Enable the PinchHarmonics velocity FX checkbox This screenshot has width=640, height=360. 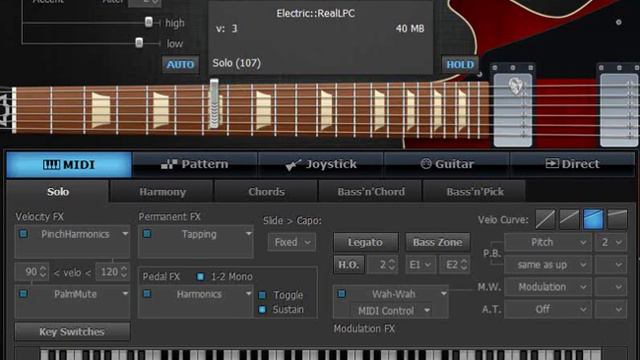(24, 234)
